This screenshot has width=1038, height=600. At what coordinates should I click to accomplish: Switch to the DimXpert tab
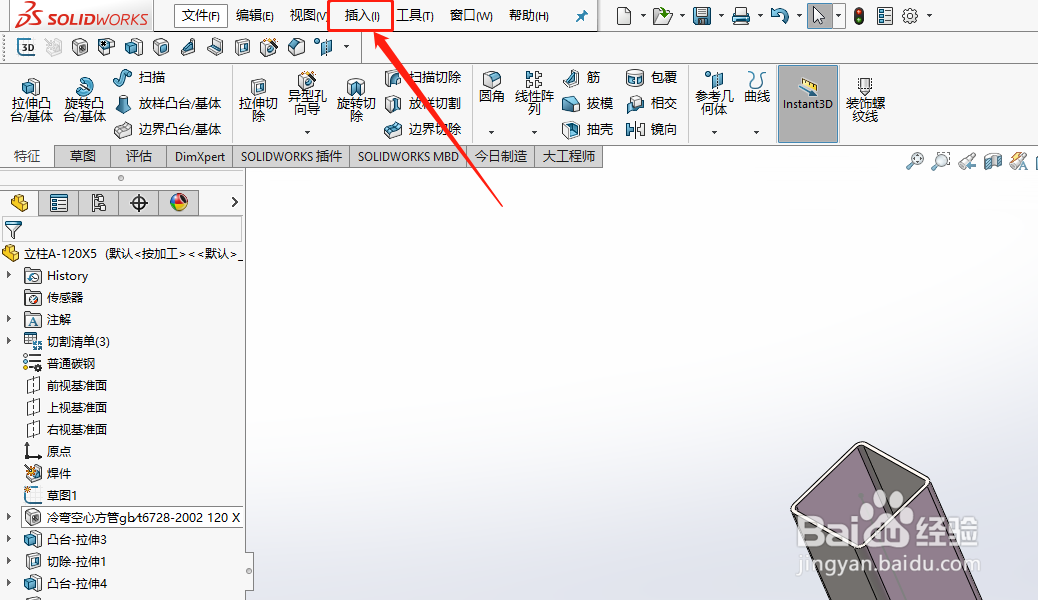pos(199,156)
